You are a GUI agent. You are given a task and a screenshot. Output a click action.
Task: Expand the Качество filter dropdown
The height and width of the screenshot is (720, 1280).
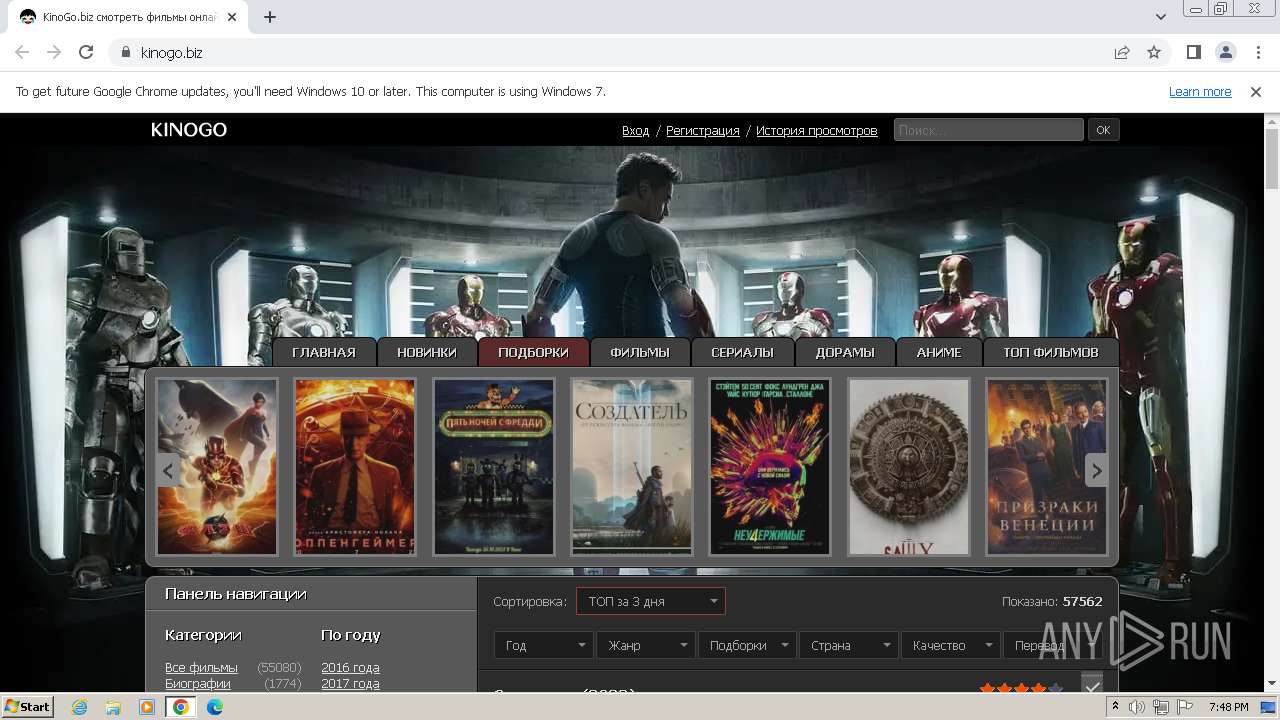point(951,645)
